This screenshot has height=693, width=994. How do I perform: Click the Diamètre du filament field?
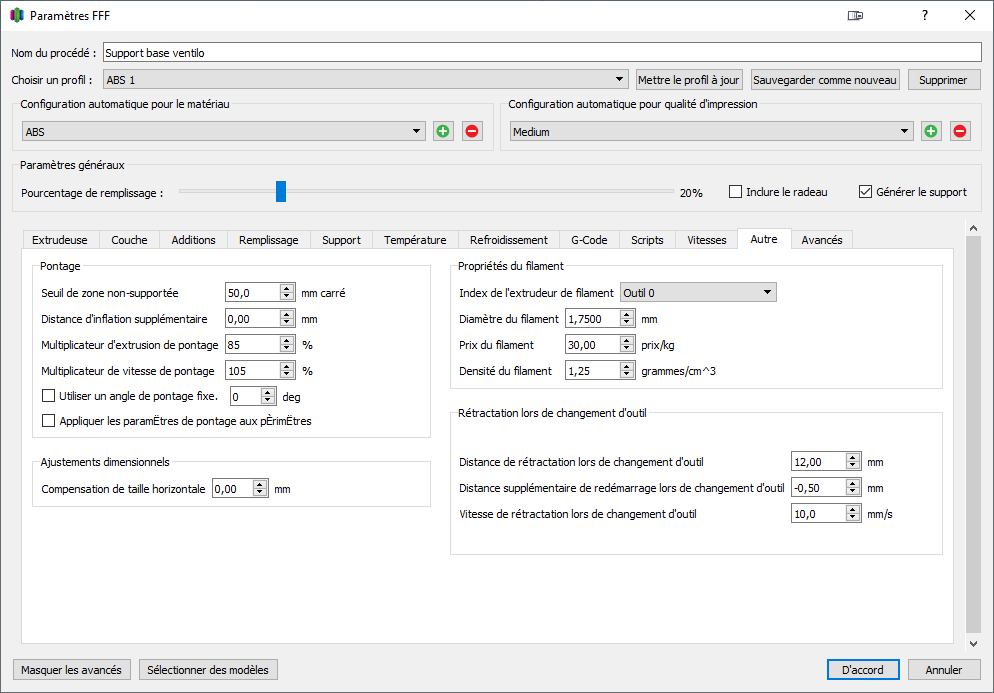coord(593,318)
